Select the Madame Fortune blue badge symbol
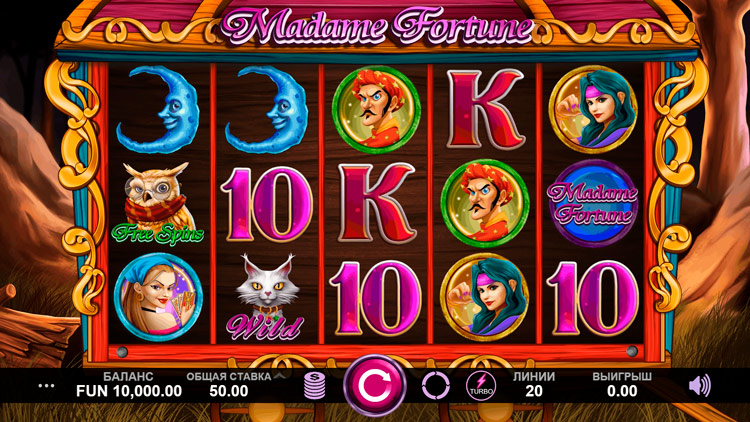 pos(593,203)
